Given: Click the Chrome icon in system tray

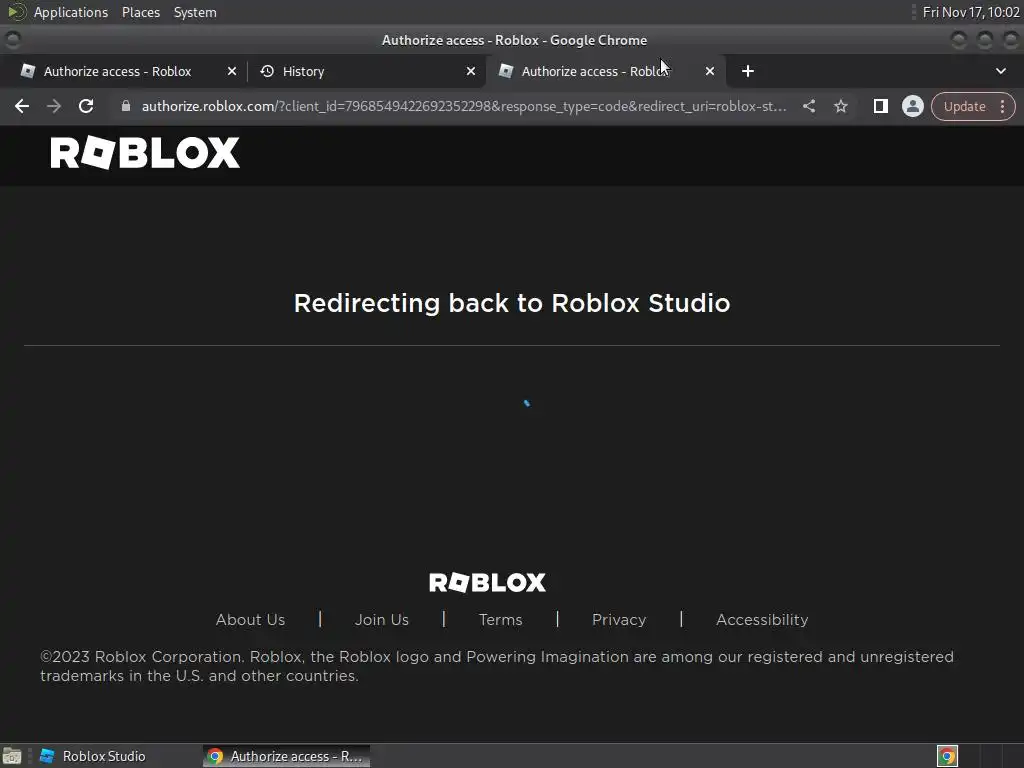Looking at the screenshot, I should pyautogui.click(x=947, y=756).
